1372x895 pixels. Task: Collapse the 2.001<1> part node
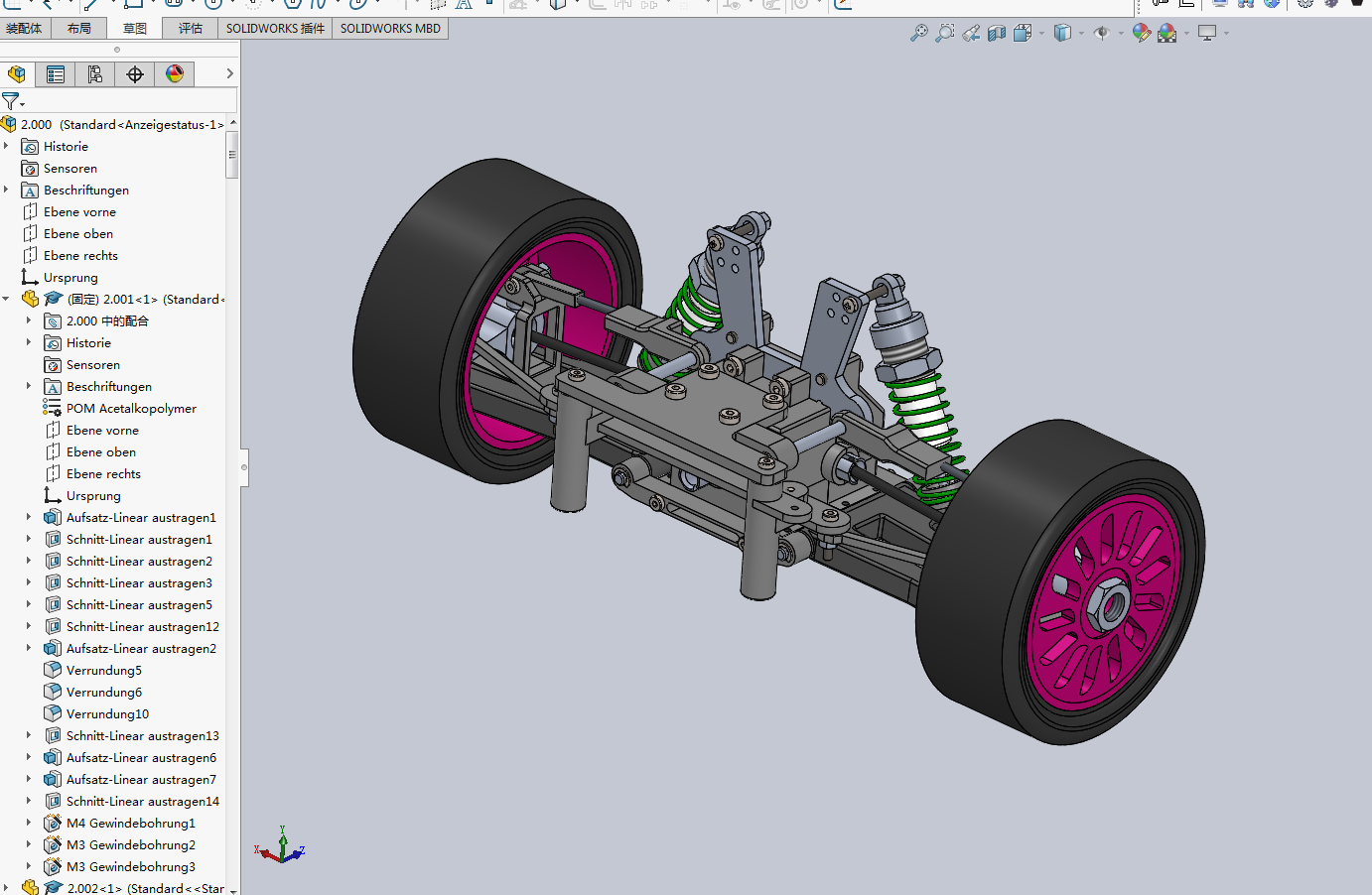point(7,299)
